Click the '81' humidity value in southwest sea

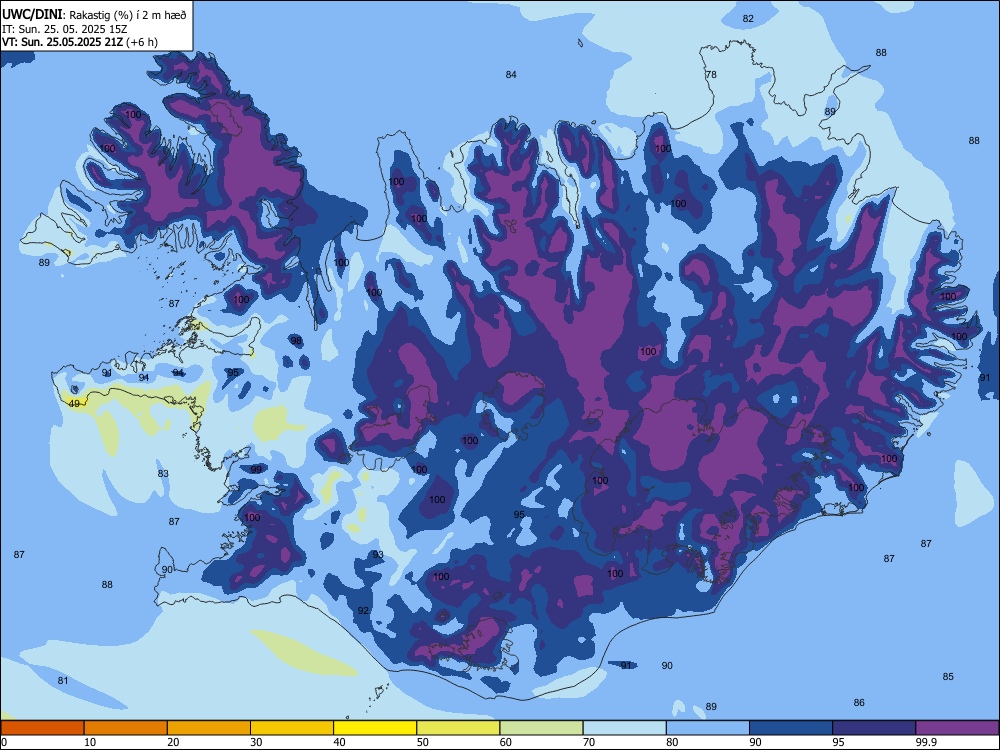tap(62, 681)
